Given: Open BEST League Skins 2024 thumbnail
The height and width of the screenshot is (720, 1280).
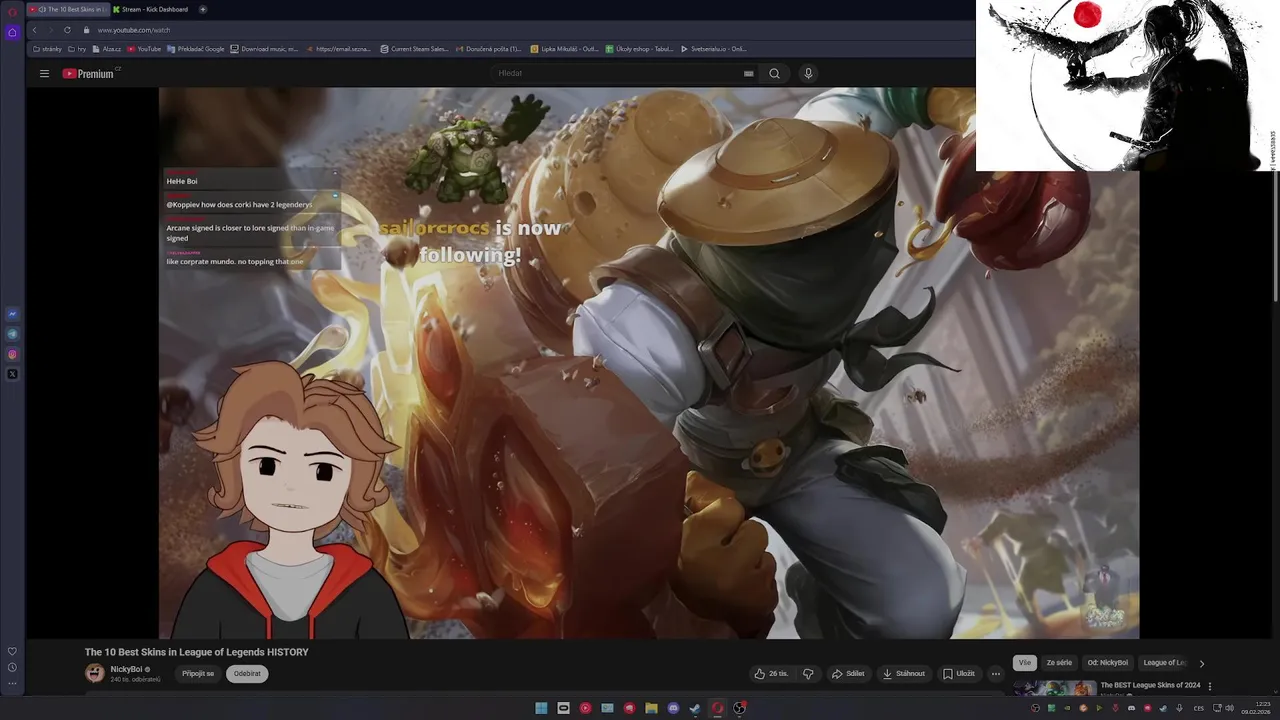Looking at the screenshot, I should (1055, 688).
